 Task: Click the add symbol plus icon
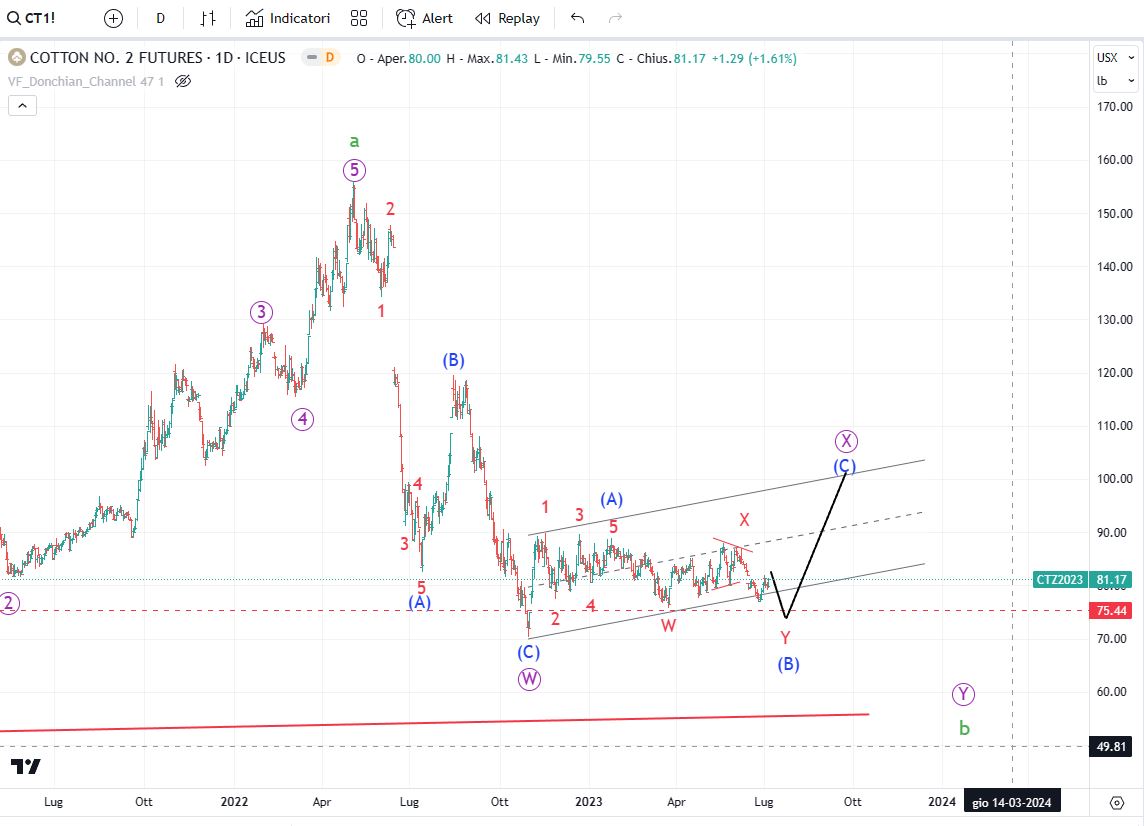pyautogui.click(x=113, y=18)
